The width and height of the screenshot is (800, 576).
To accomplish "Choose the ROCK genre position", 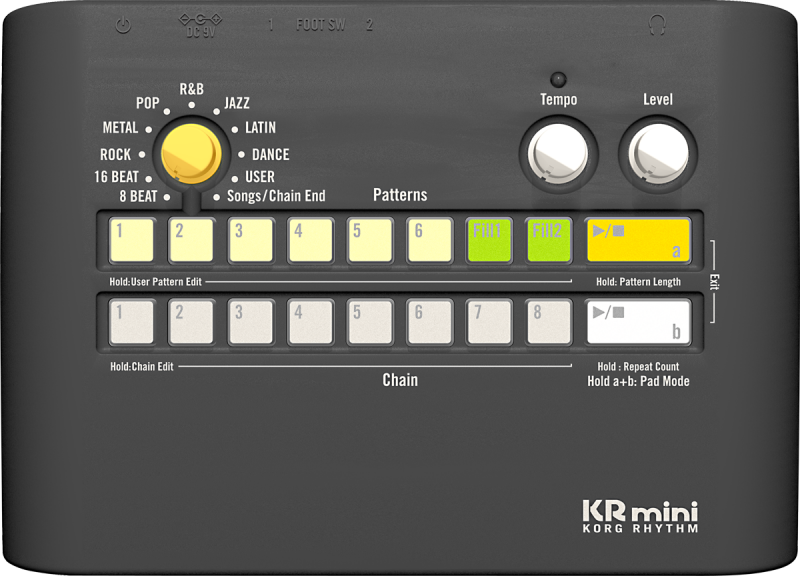I will [x=115, y=154].
